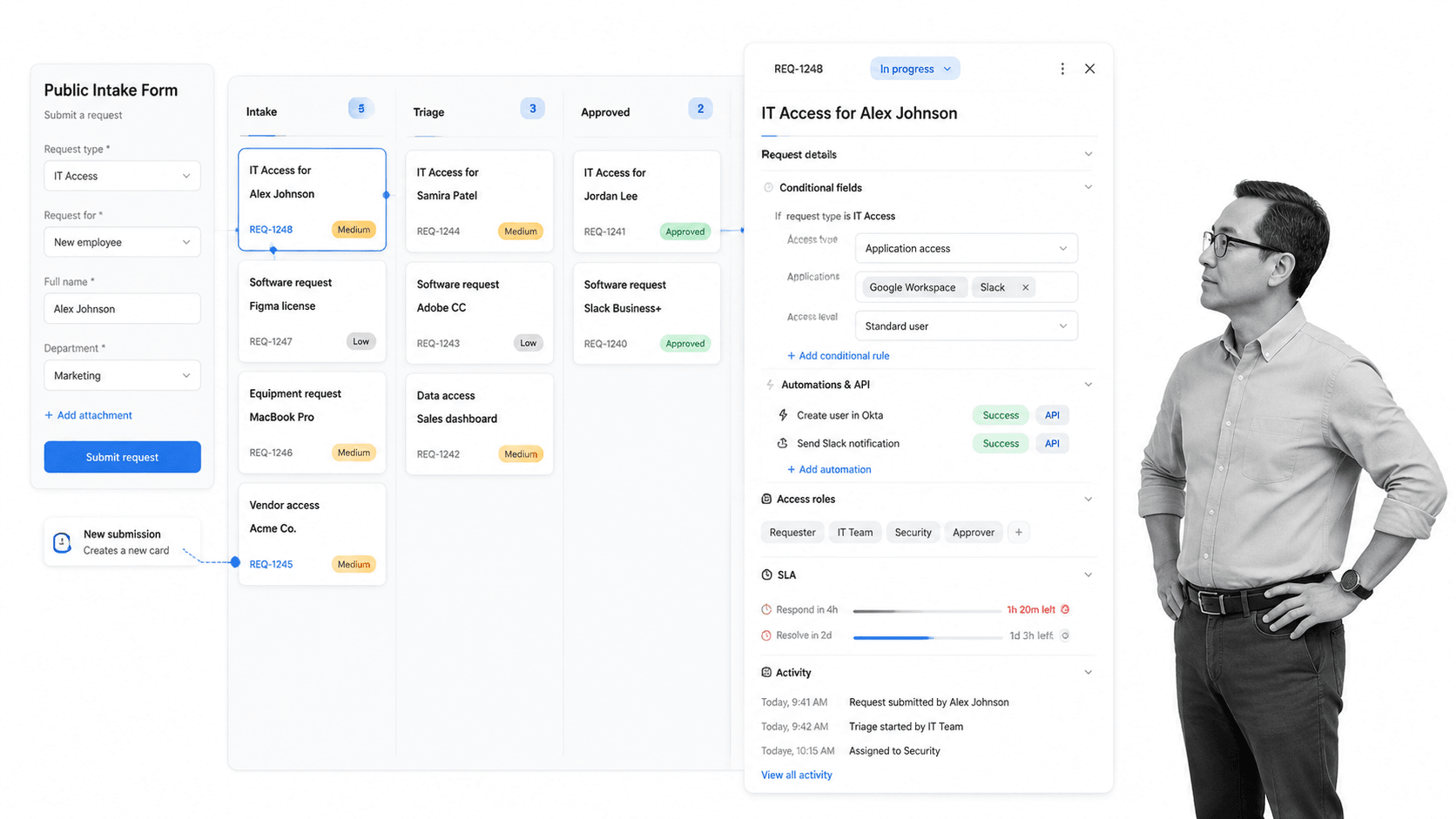Image resolution: width=1456 pixels, height=819 pixels.
Task: Click the clock icon beside Respond in 4h
Action: tap(766, 609)
